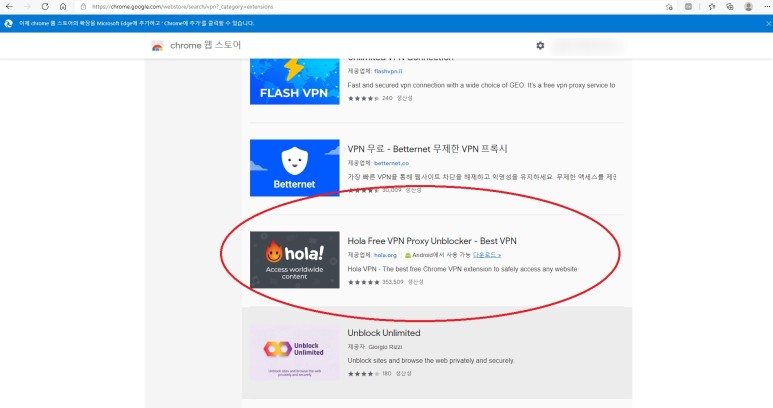Visit the flashvpn.li provider link
The width and height of the screenshot is (773, 408).
(388, 71)
